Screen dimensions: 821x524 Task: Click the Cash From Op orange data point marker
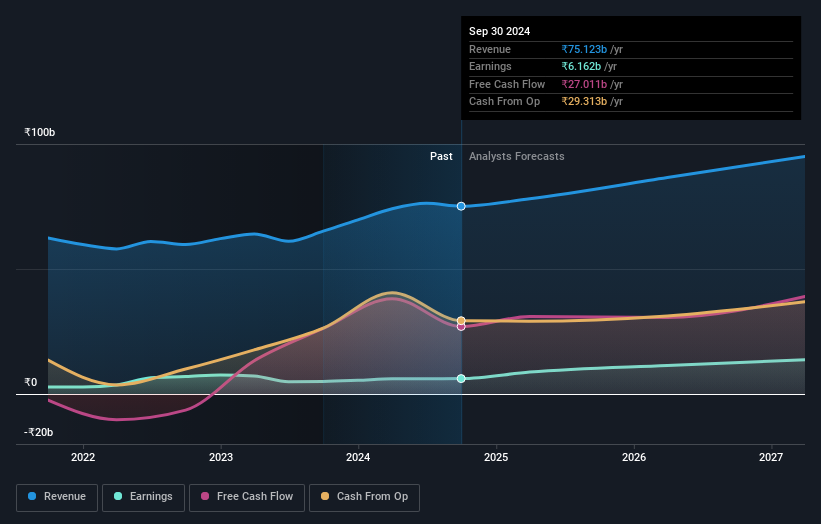(x=461, y=320)
